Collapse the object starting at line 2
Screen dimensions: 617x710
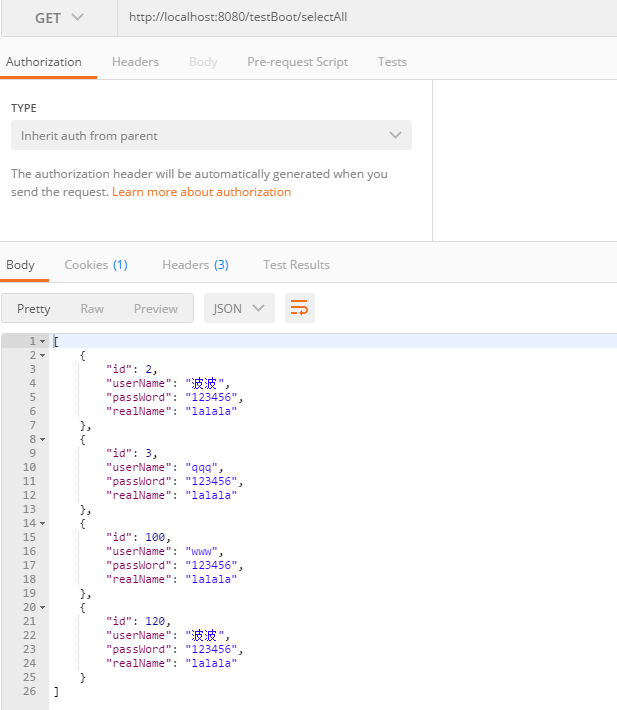click(x=42, y=356)
